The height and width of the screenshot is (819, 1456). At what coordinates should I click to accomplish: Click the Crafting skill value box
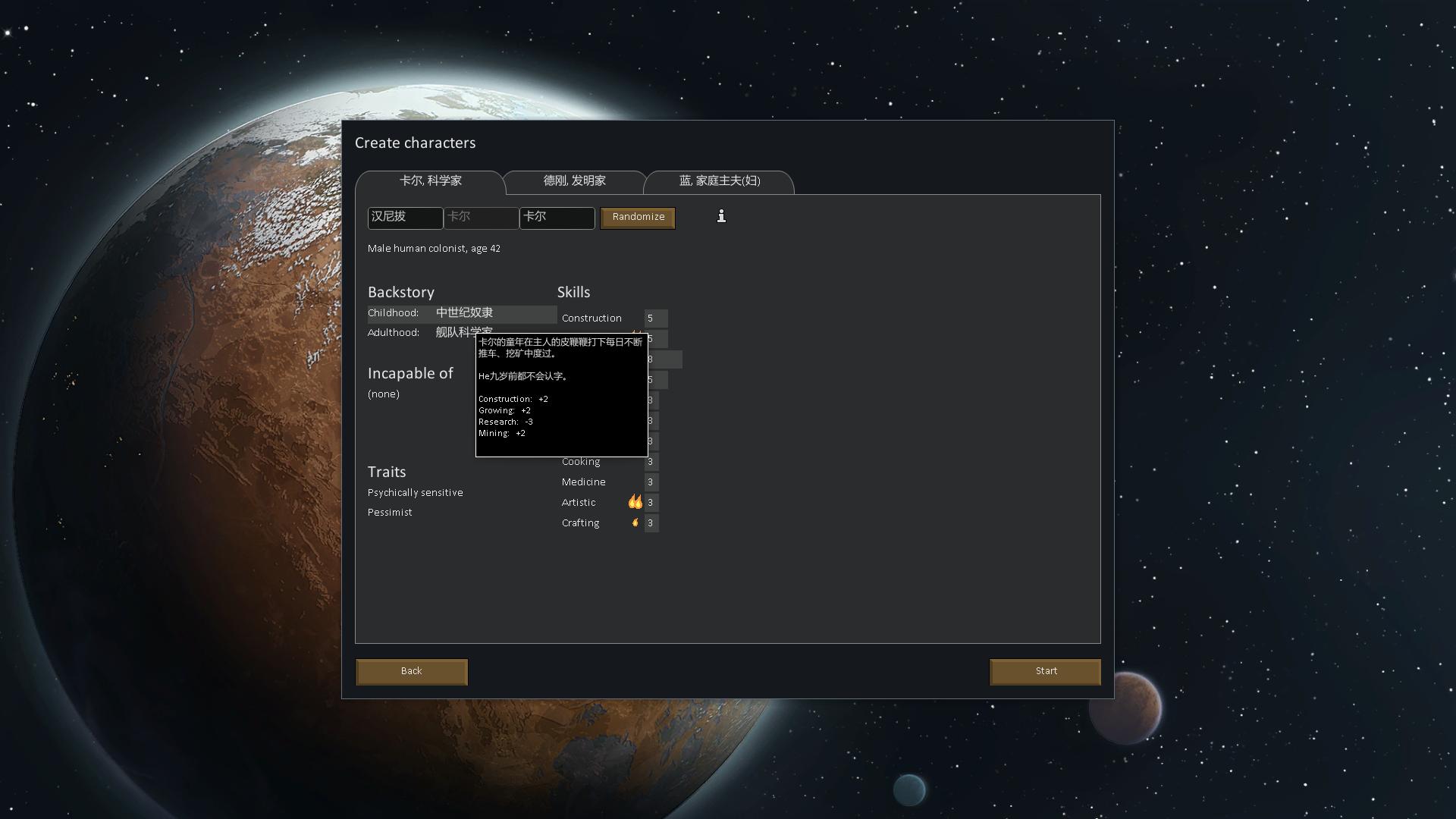click(x=651, y=523)
